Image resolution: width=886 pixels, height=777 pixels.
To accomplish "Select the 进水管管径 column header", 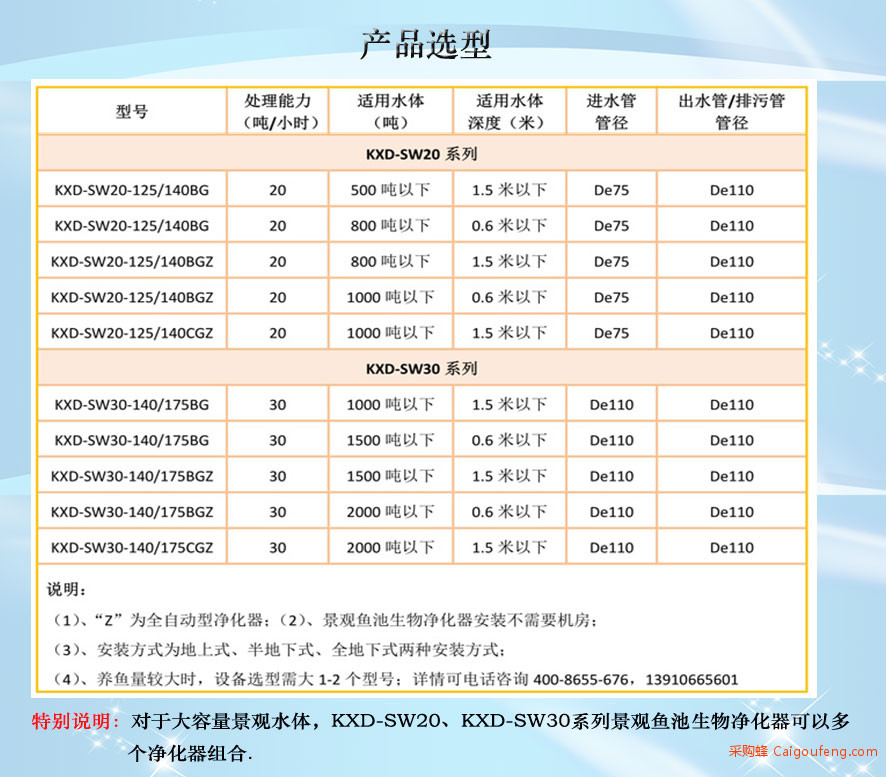I will (x=611, y=112).
